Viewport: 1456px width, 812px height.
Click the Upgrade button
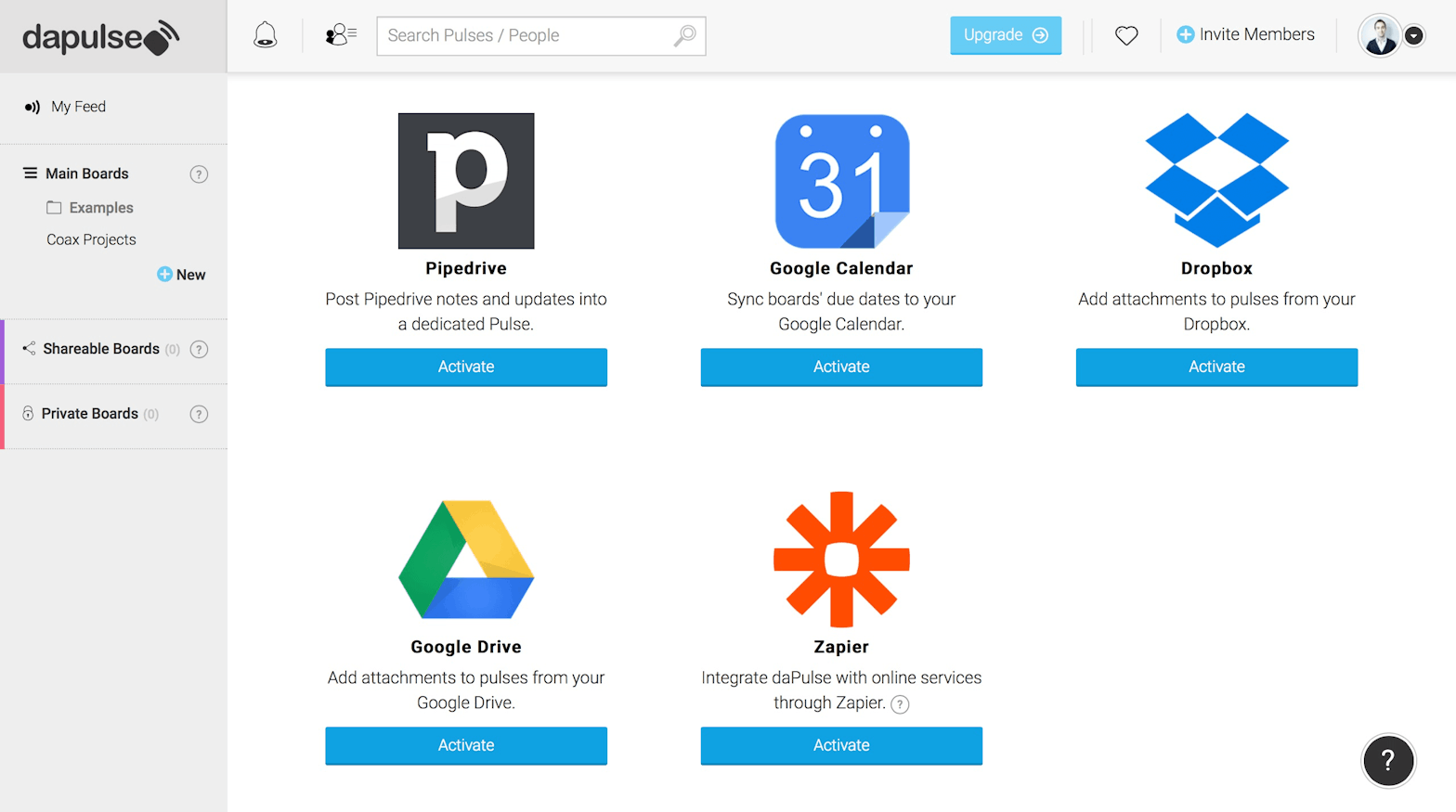[x=1005, y=35]
